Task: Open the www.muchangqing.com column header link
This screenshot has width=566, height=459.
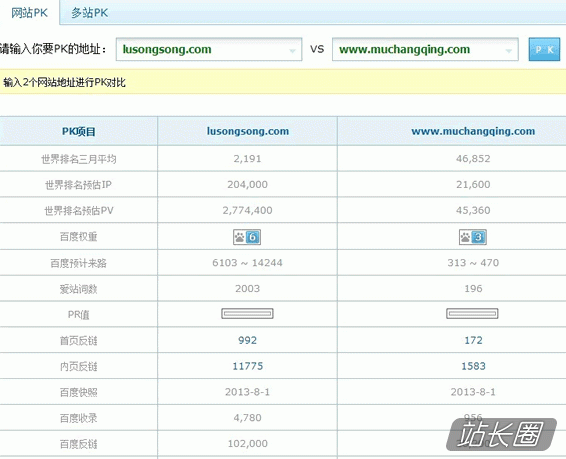Action: click(x=473, y=131)
